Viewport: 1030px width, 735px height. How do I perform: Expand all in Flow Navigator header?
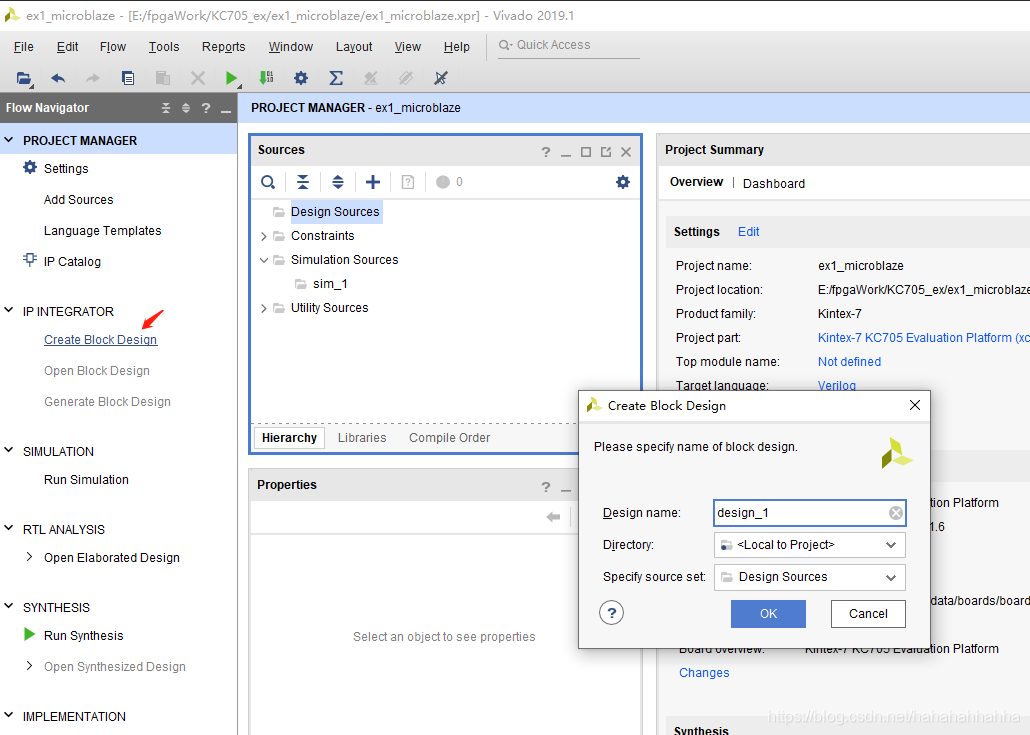(186, 108)
